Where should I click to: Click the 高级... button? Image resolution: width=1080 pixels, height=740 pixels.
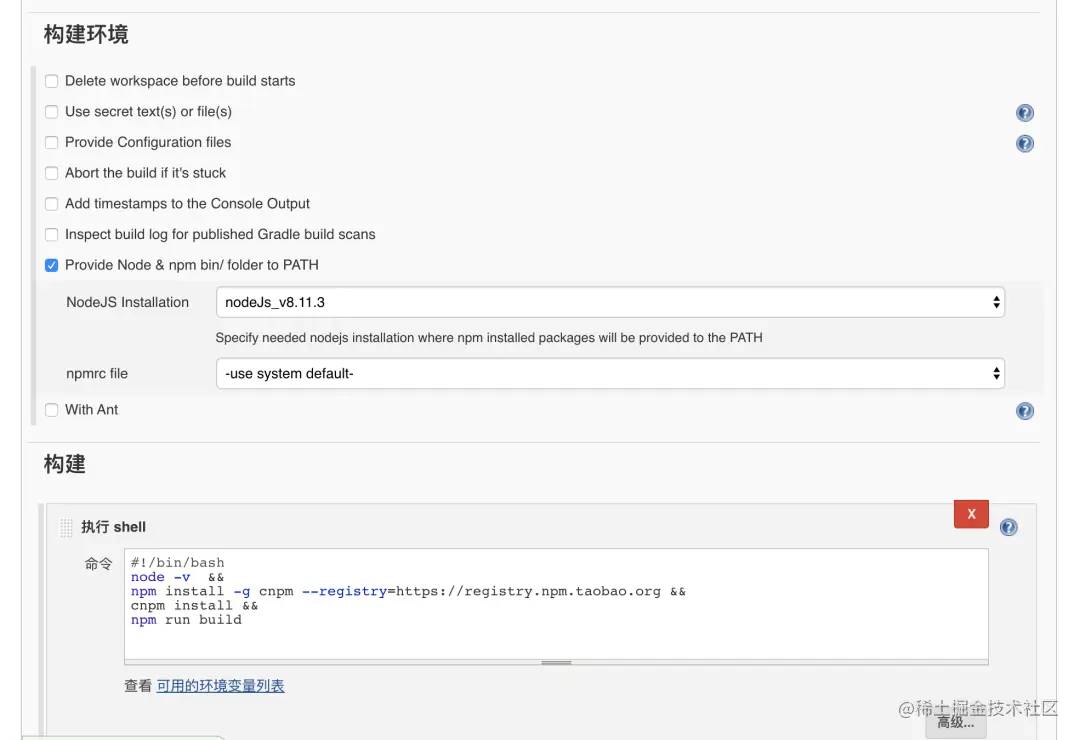tap(955, 722)
